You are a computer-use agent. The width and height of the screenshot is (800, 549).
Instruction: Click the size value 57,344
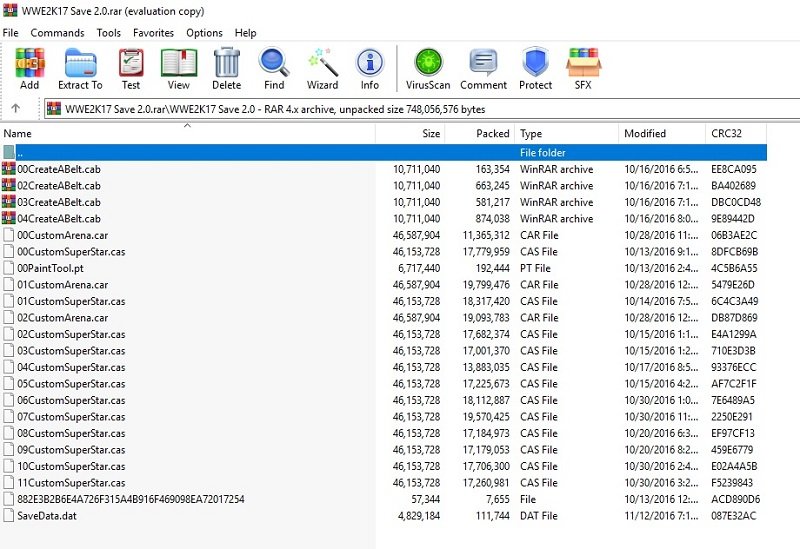click(x=426, y=499)
